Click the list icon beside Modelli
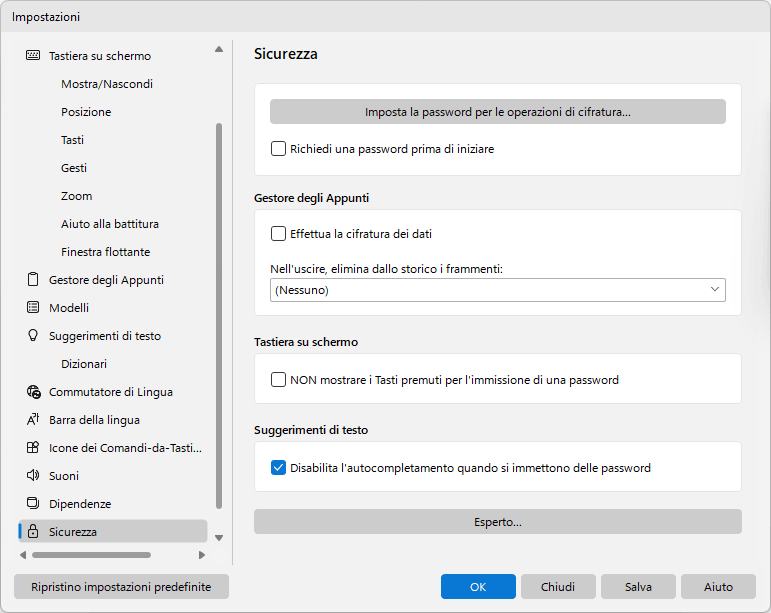The width and height of the screenshot is (771, 613). [33, 307]
